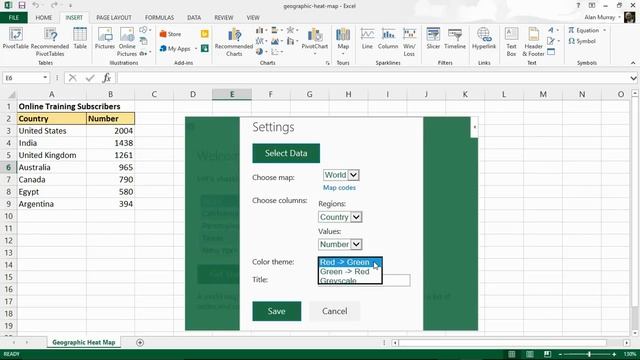640x360 pixels.
Task: Insert a Text Box
Action: pyautogui.click(x=511, y=42)
